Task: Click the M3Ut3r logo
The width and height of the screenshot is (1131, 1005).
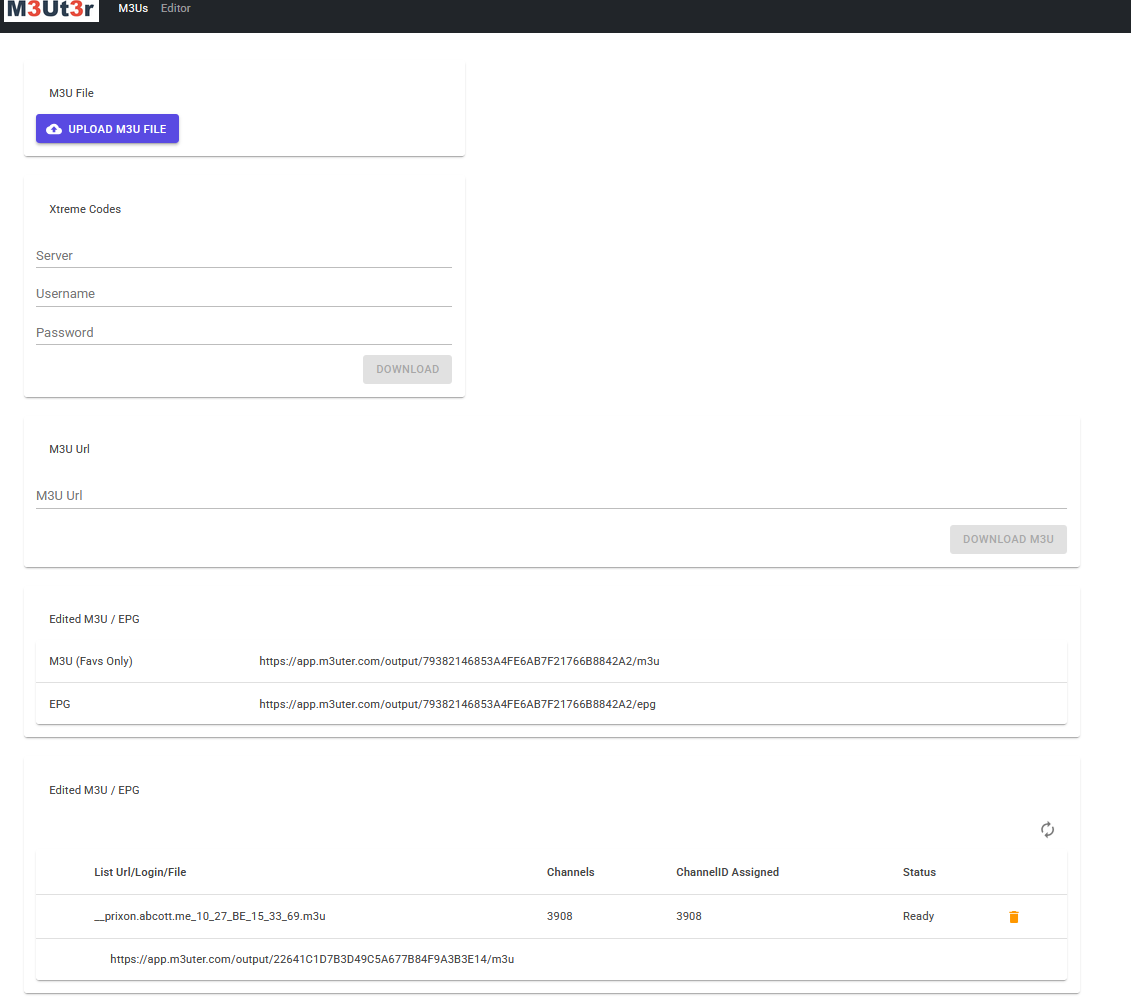Action: tap(51, 11)
